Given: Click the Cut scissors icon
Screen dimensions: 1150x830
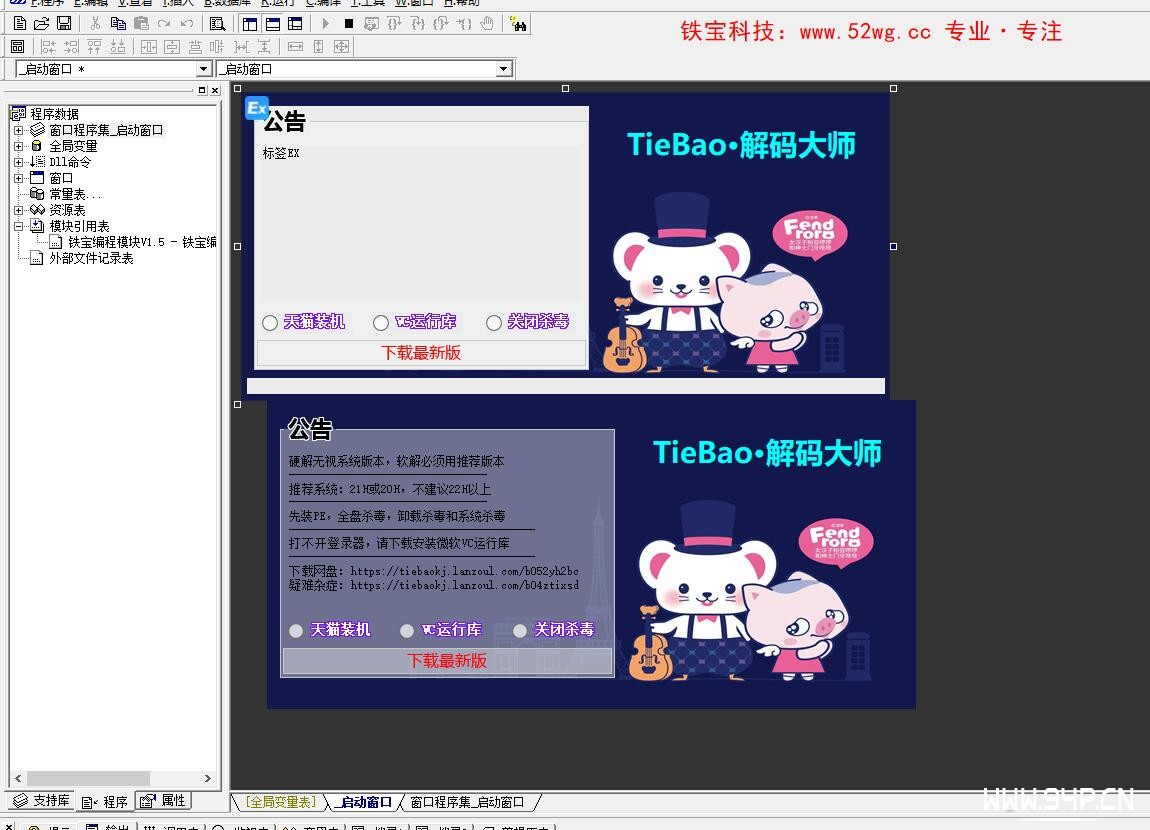Looking at the screenshot, I should point(95,23).
